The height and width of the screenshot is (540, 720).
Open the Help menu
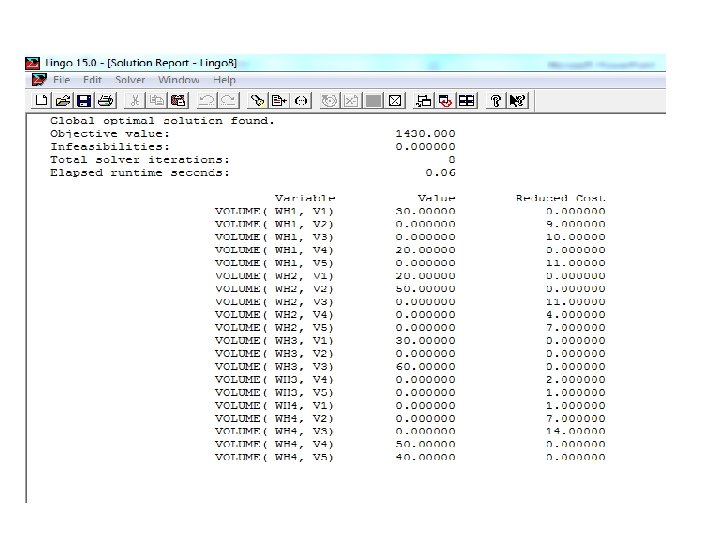tap(224, 80)
